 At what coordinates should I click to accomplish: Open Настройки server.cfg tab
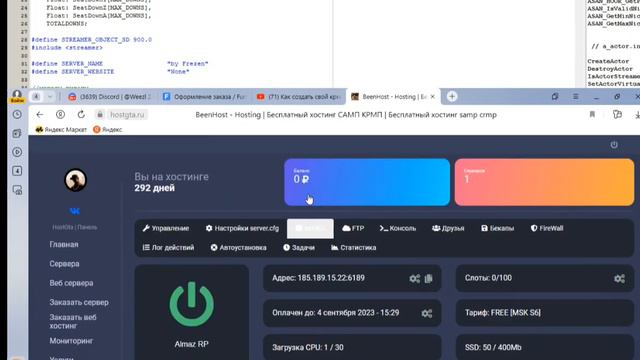tap(242, 229)
